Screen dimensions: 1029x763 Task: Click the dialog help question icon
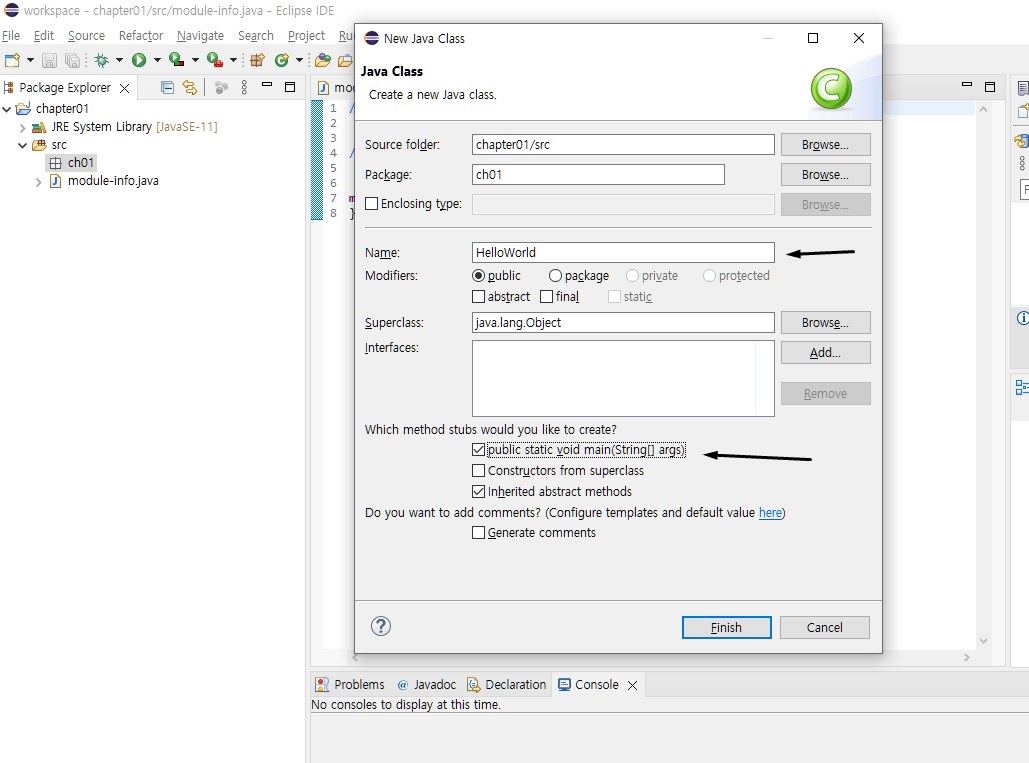381,626
